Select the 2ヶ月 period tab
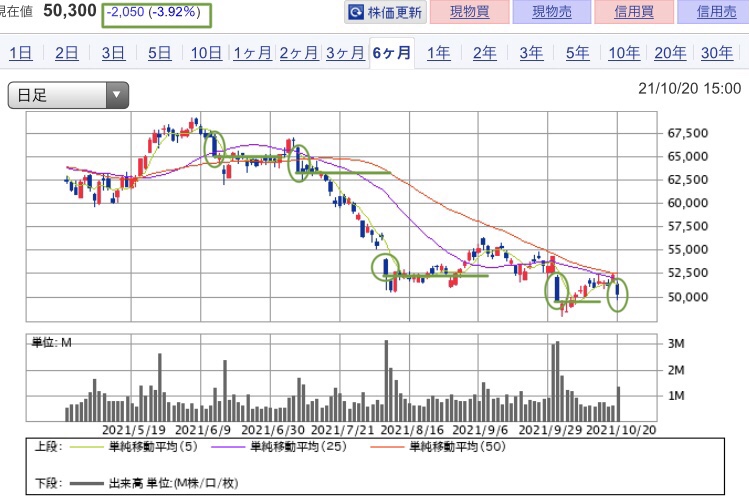Viewport: 749px width, 497px height. [299, 53]
